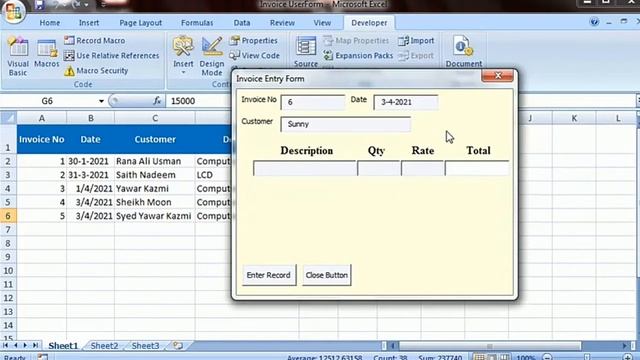Open the Document Panel
Screen dimensions: 640x360
click(464, 52)
